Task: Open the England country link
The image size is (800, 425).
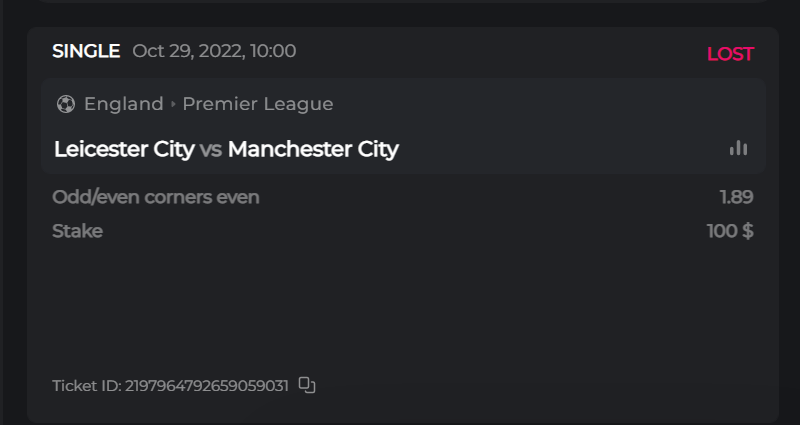Action: coord(123,104)
